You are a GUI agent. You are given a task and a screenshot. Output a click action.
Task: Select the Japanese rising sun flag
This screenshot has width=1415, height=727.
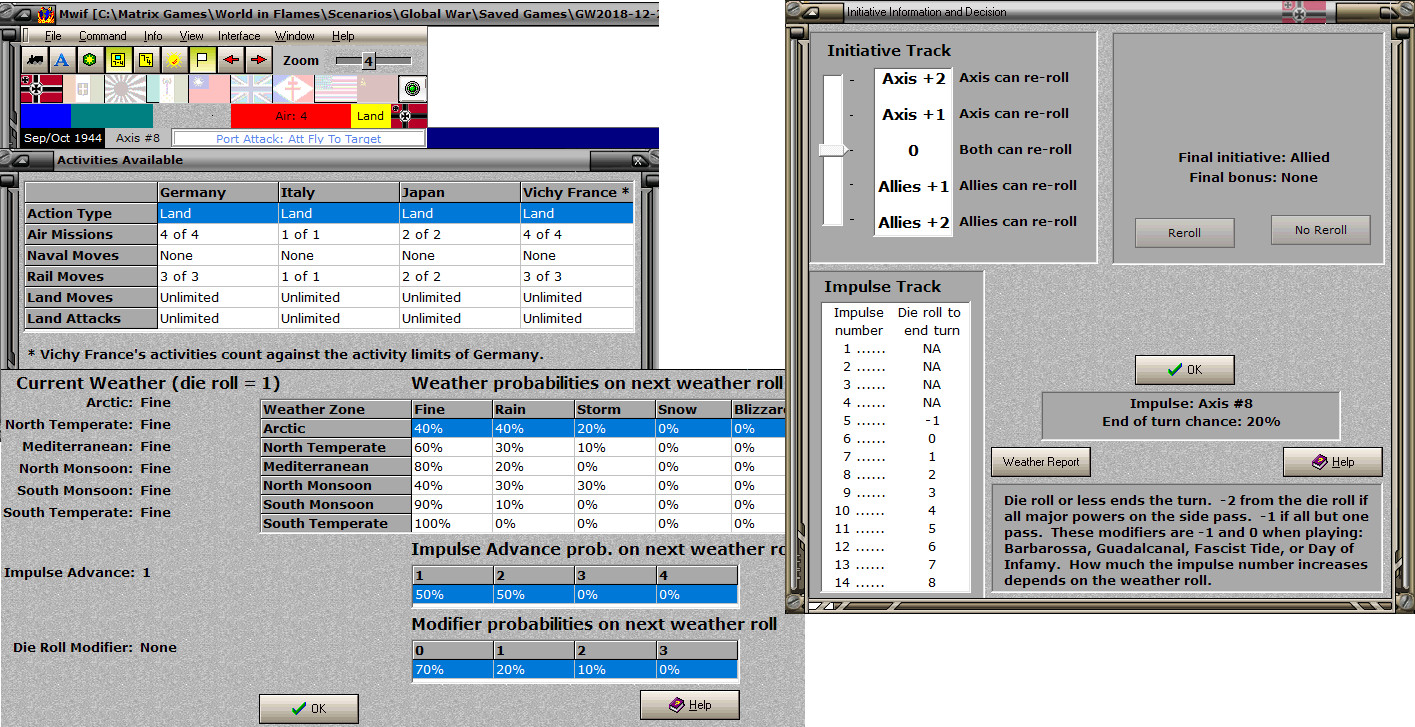[126, 89]
